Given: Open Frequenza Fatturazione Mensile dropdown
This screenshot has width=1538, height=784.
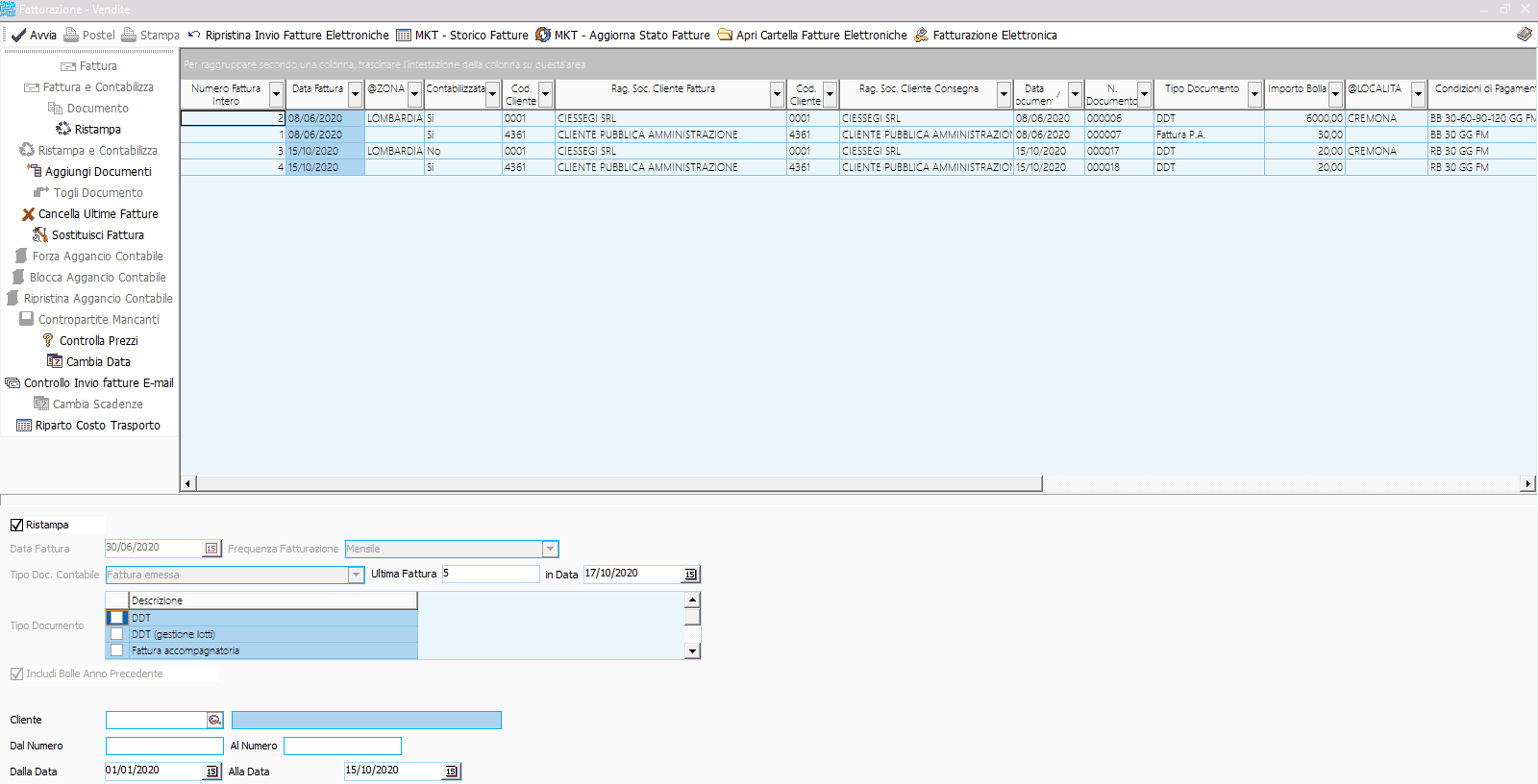Looking at the screenshot, I should tap(550, 549).
